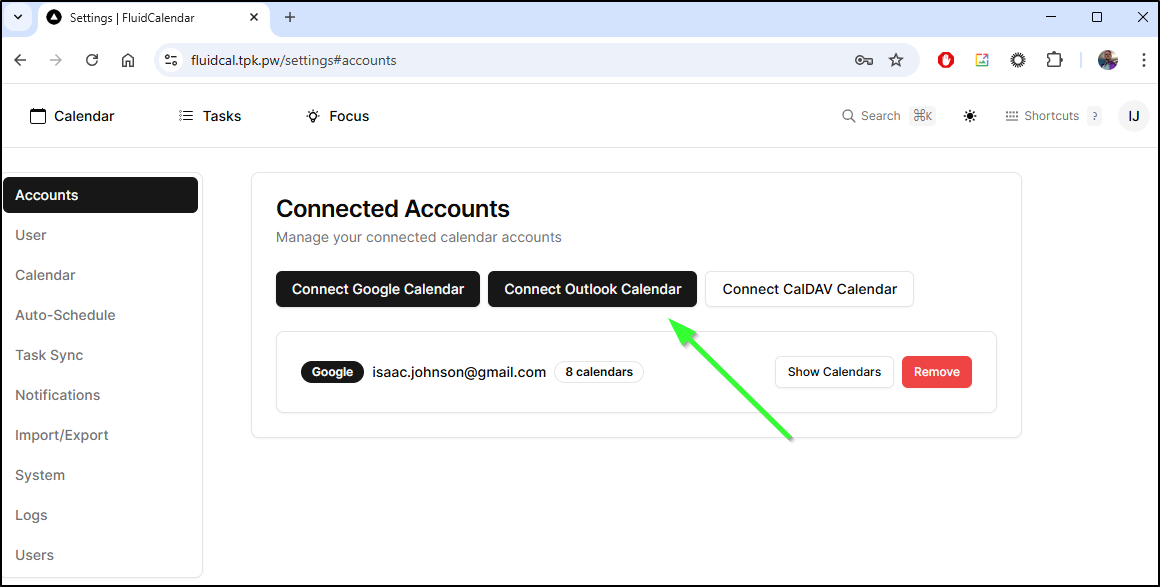The width and height of the screenshot is (1160, 587).
Task: Click the Google provider badge
Action: tap(332, 372)
